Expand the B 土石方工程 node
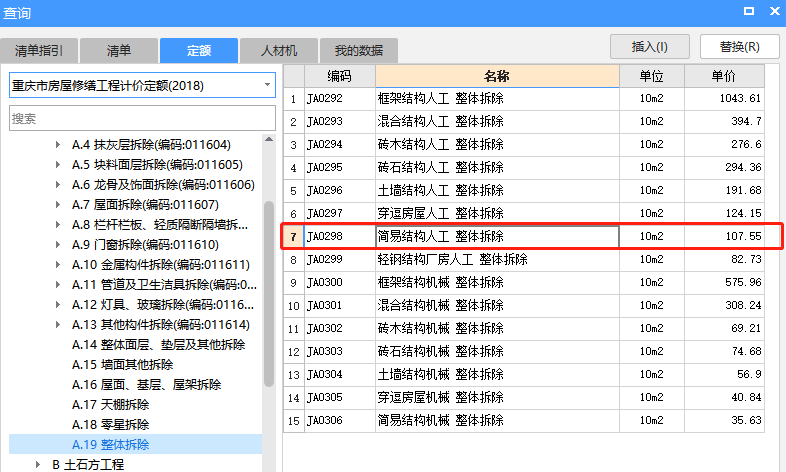Viewport: 786px width, 472px height. tap(38, 464)
